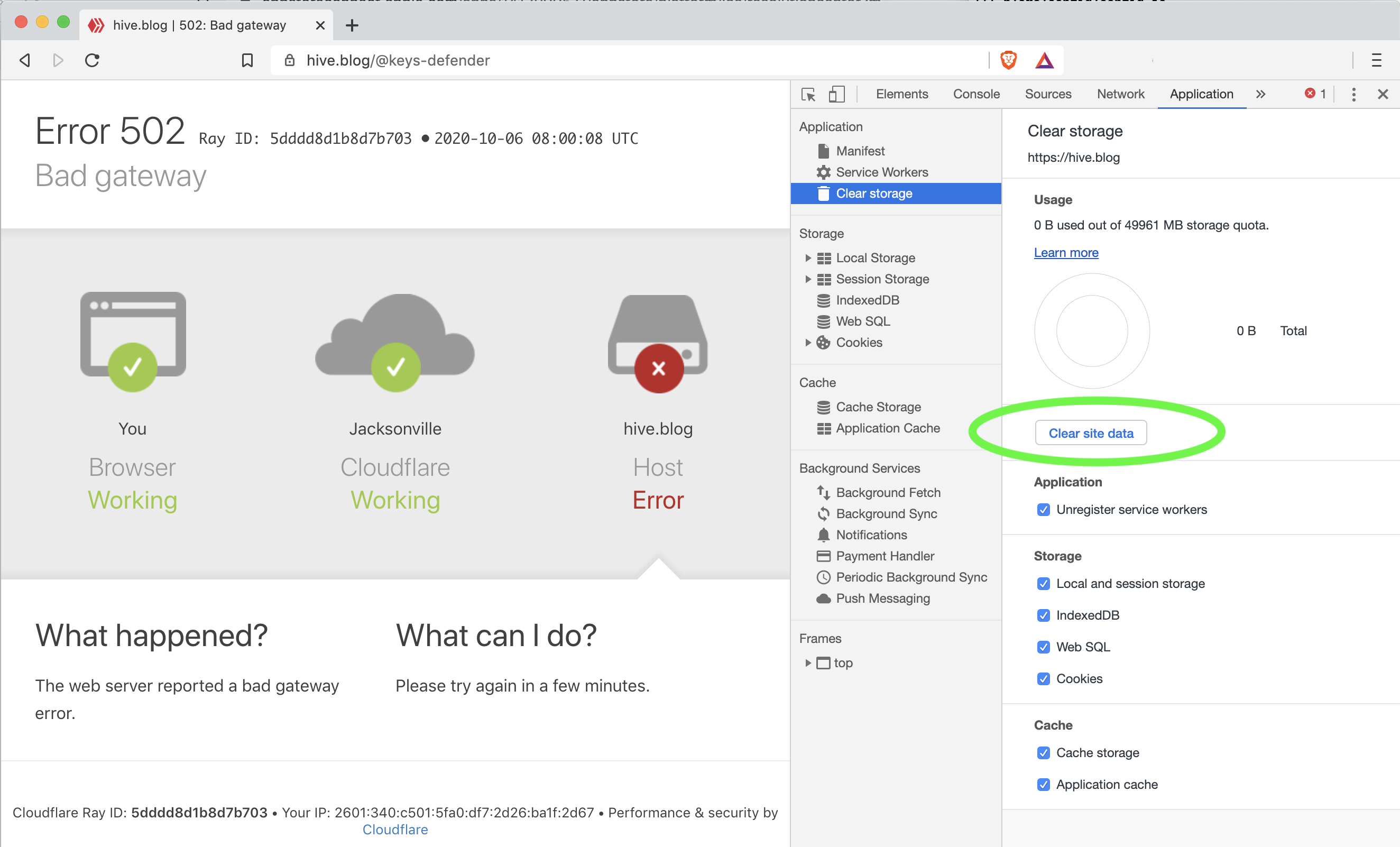Show more DevTools tabs with the chevron
The width and height of the screenshot is (1400, 847).
point(1260,94)
